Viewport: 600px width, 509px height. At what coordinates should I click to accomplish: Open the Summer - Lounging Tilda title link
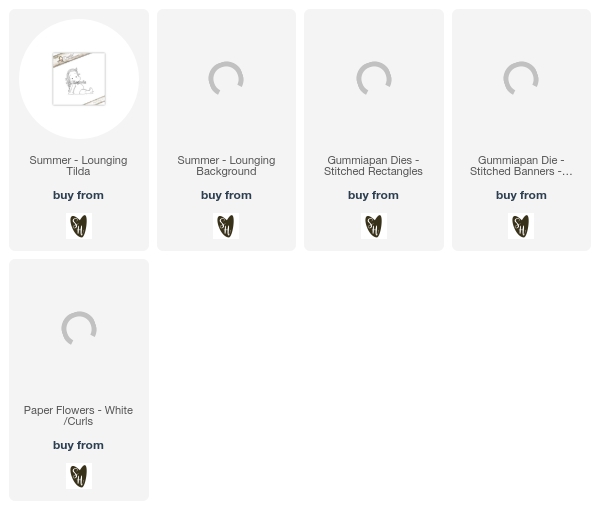pyautogui.click(x=78, y=166)
